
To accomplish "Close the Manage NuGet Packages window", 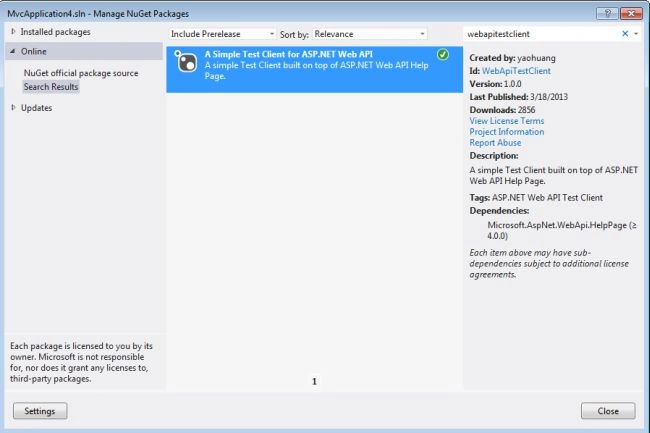I will tap(631, 13).
